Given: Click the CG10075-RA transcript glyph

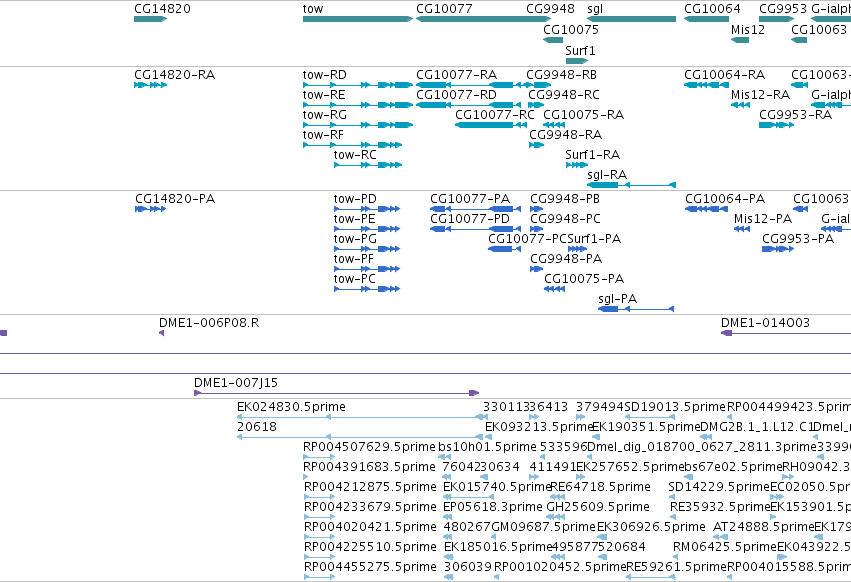Looking at the screenshot, I should coord(554,125).
